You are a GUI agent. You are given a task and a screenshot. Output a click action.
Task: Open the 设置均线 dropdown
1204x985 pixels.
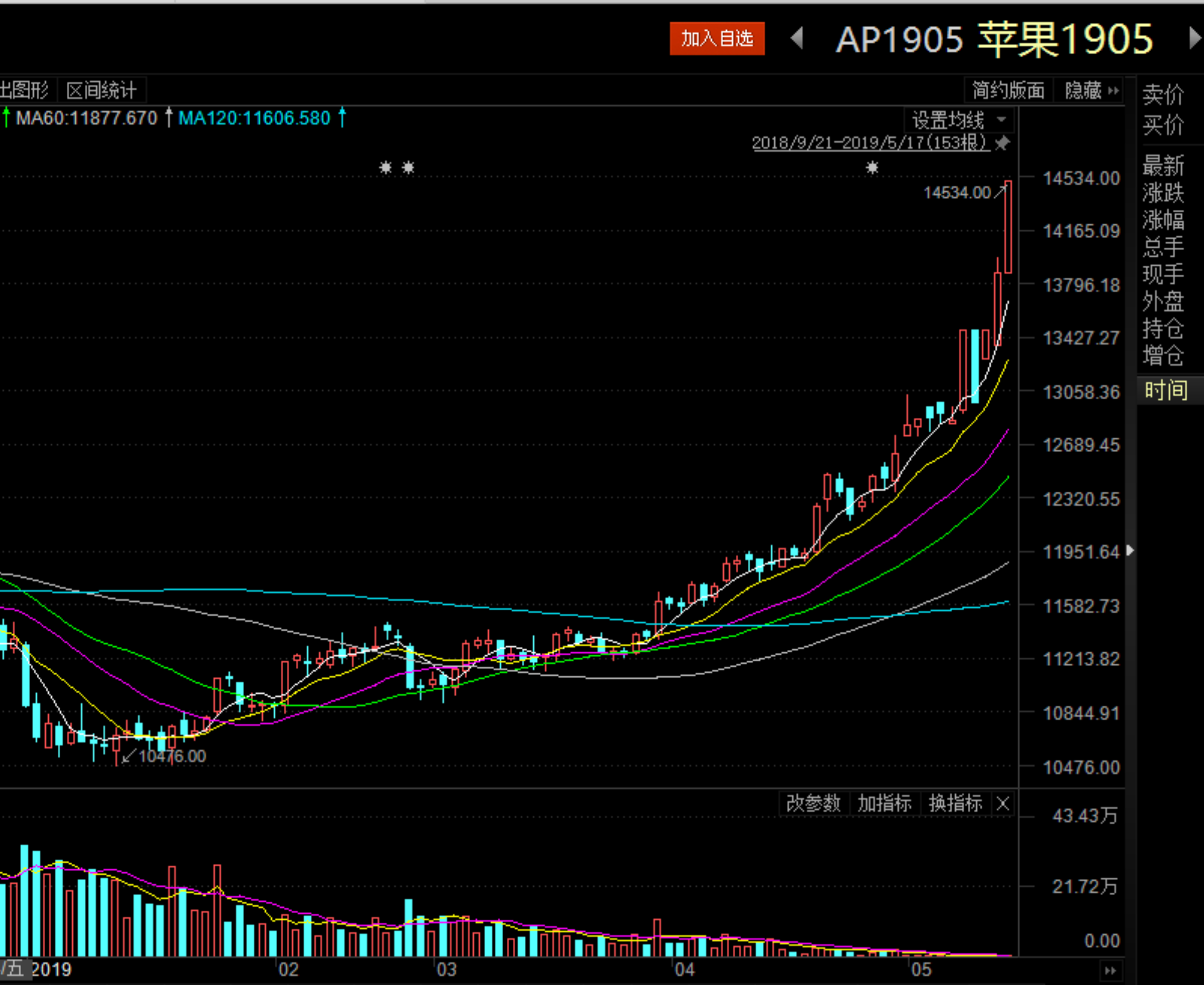coord(958,120)
